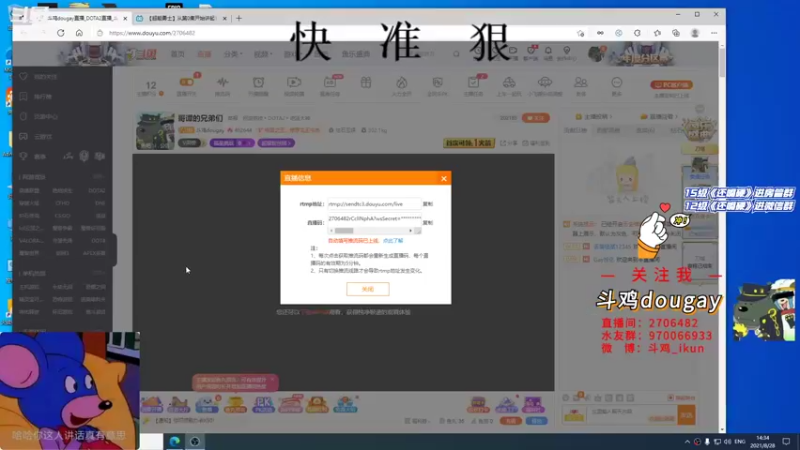
Task: Expand the category dropdown in Douyu nav
Action: pyautogui.click(x=233, y=54)
